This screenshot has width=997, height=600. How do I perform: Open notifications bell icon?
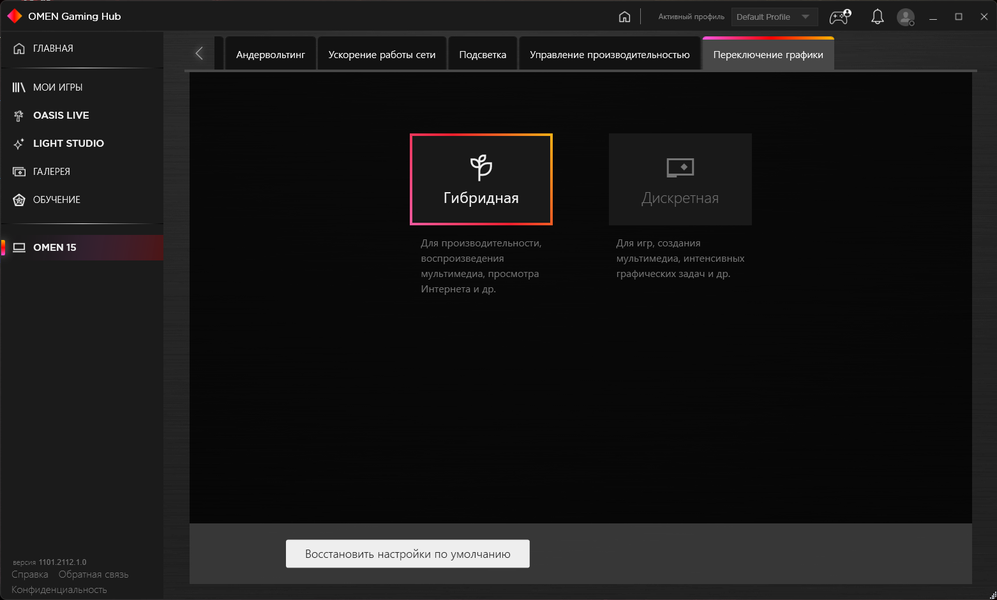877,17
